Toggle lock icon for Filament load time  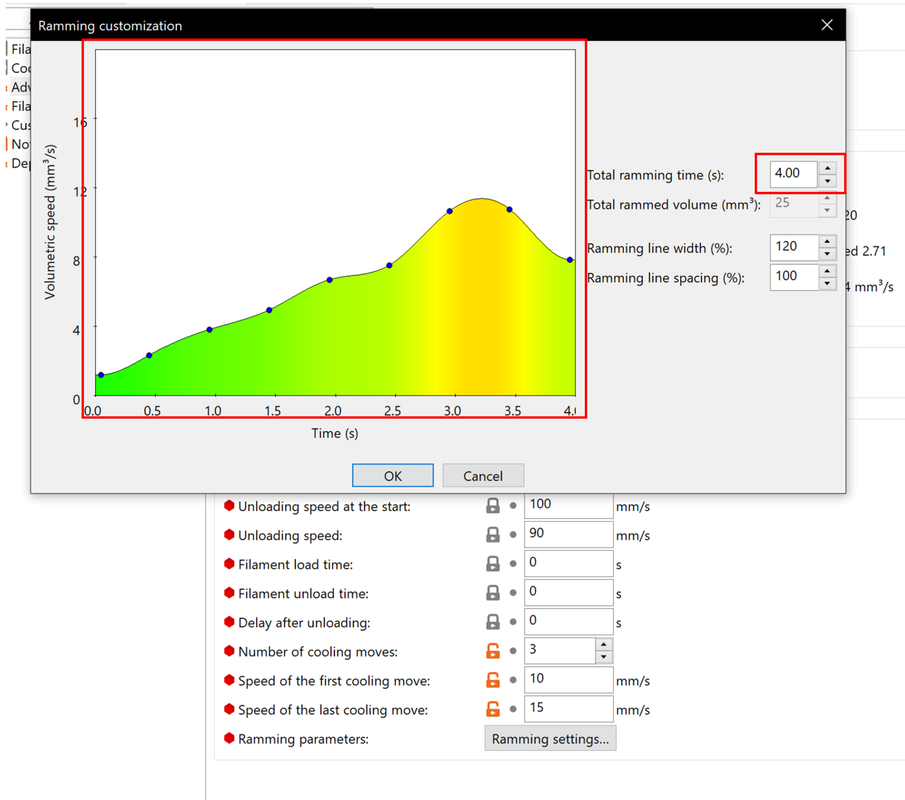coord(493,564)
